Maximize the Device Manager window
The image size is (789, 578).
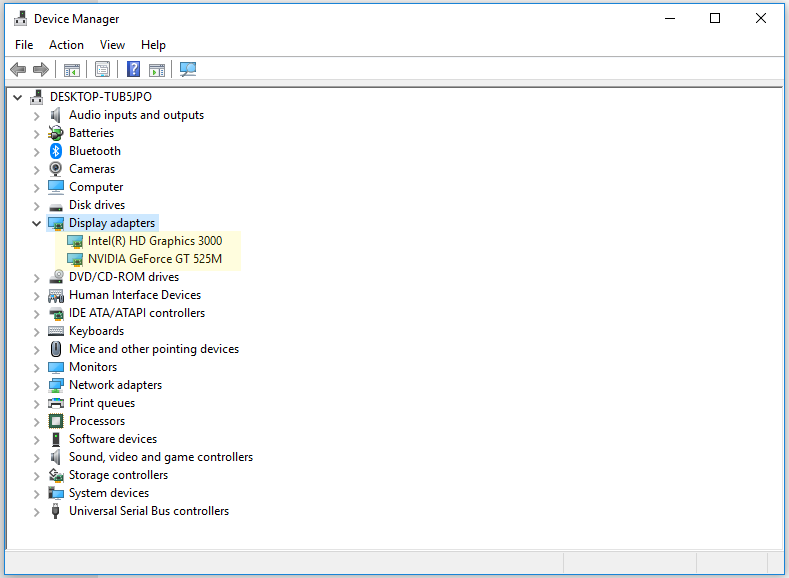coord(715,19)
